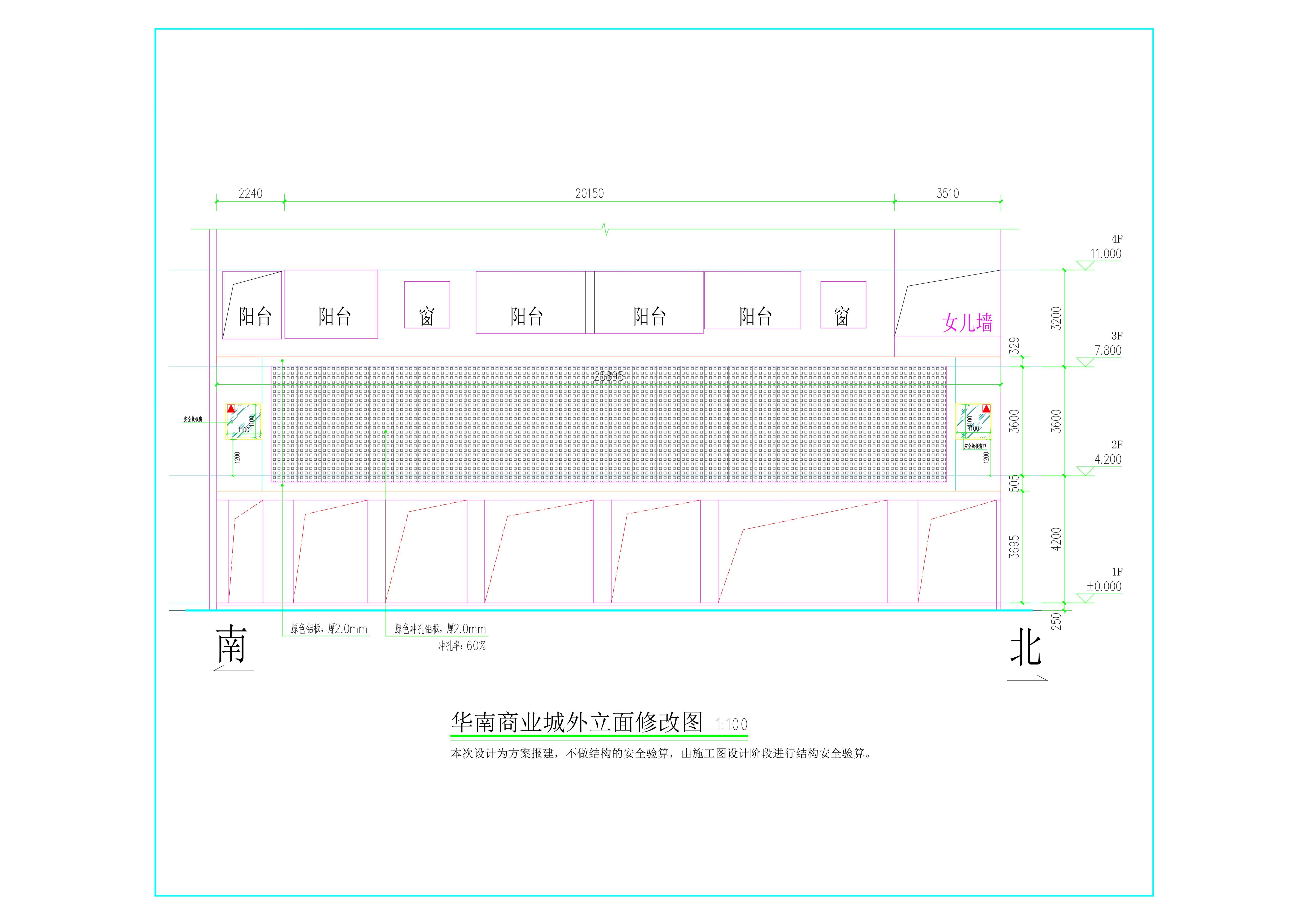The image size is (1309, 924).
Task: Click the 11.000 elevation value
Action: (x=1106, y=253)
